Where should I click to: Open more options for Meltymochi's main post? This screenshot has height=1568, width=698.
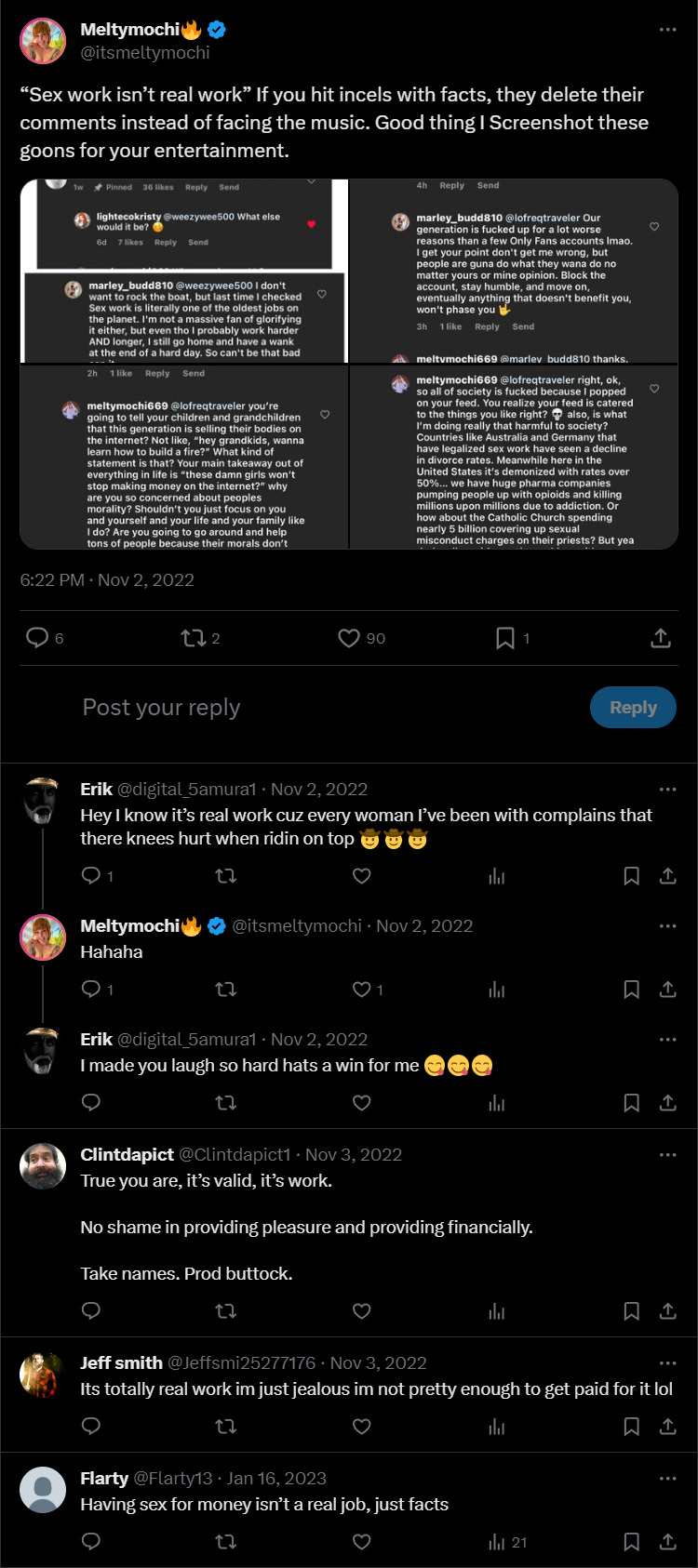click(x=667, y=30)
